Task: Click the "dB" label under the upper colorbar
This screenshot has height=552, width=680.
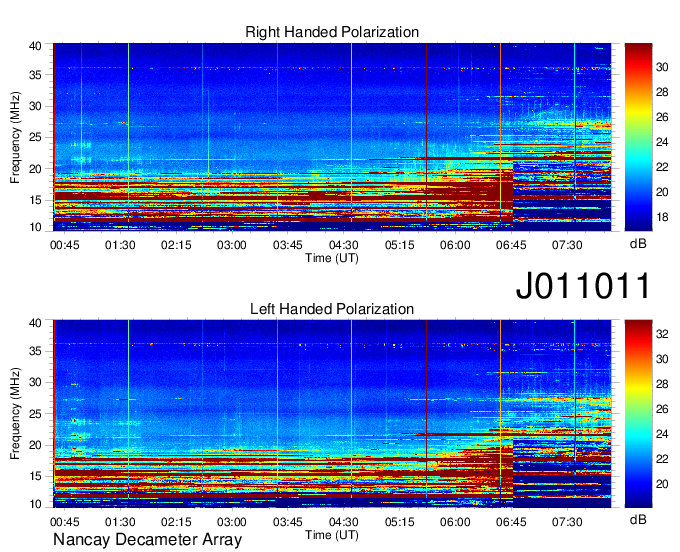Action: click(638, 244)
